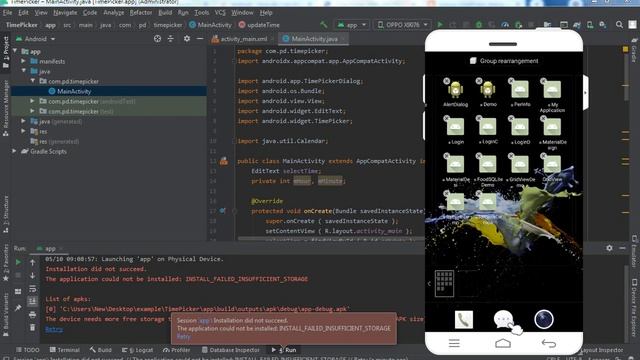The width and height of the screenshot is (640, 360).
Task: Click the Make Project hammer icon
Action: (x=323, y=25)
